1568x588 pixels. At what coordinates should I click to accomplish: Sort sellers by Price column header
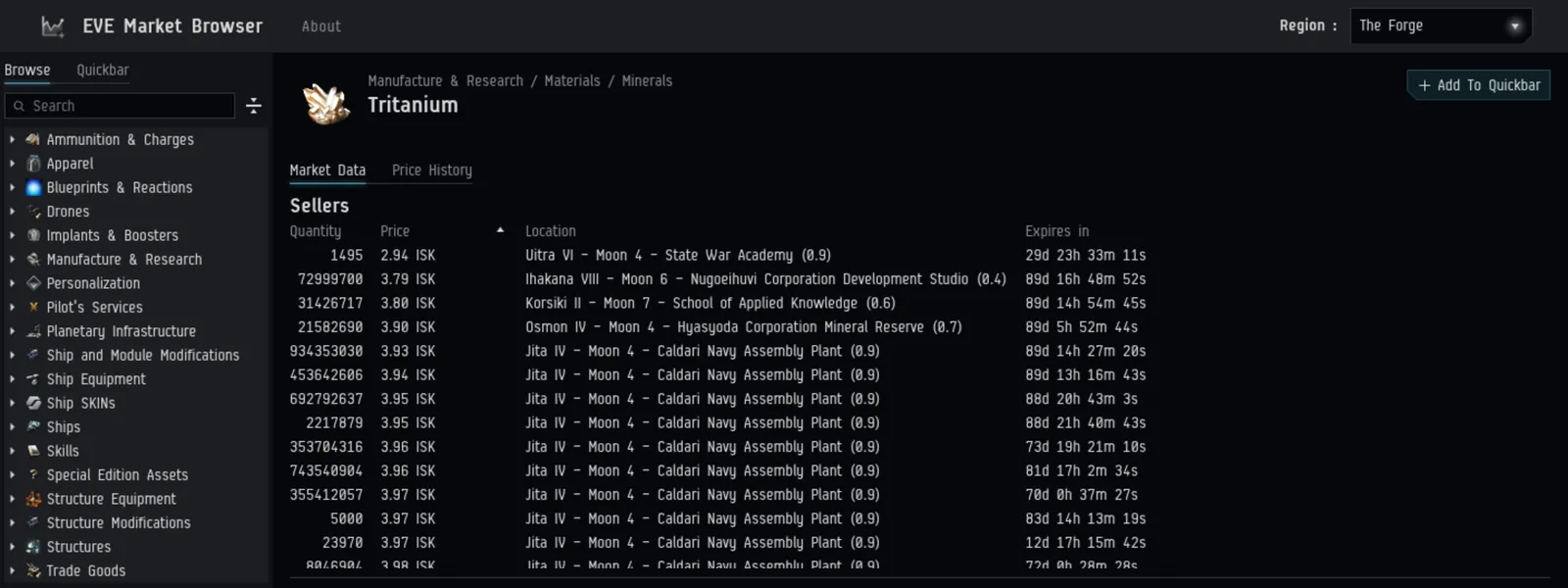click(395, 231)
